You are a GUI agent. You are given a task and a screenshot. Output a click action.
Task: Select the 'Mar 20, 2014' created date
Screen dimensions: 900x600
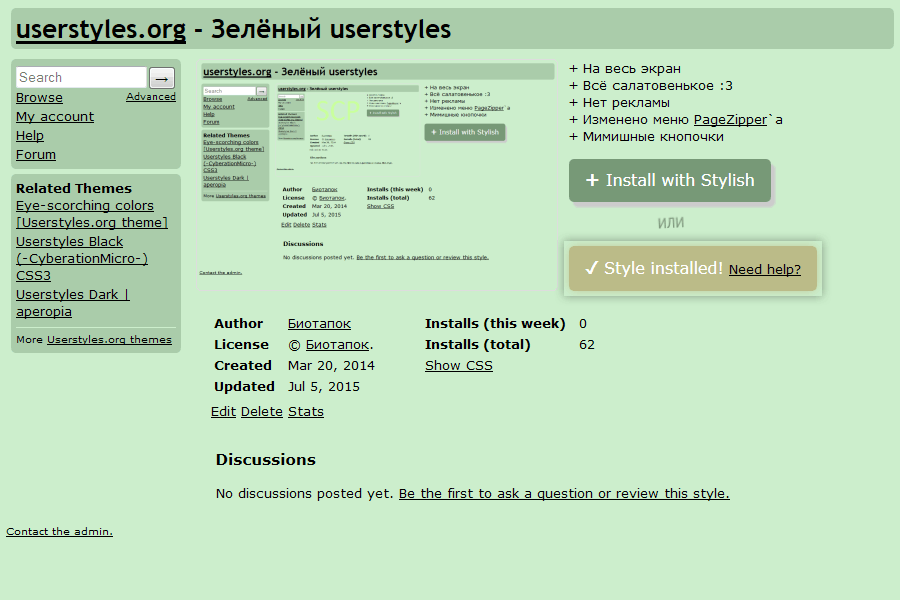(x=331, y=366)
